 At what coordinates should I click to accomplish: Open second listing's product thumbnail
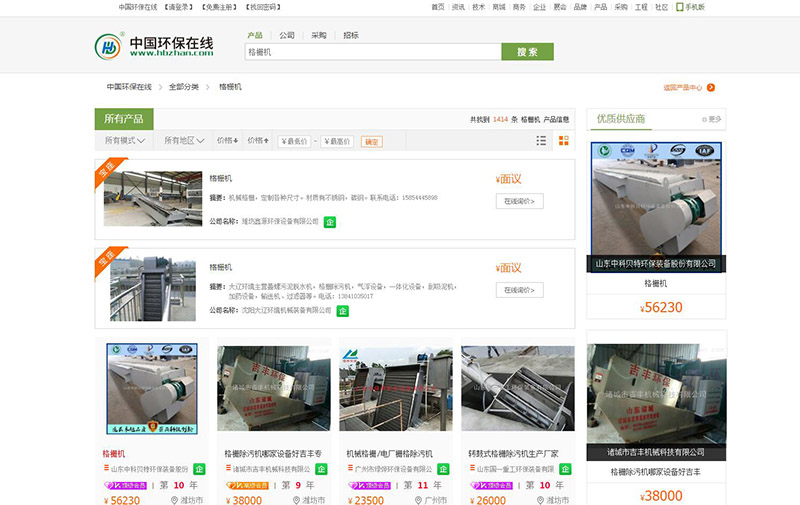coord(153,289)
